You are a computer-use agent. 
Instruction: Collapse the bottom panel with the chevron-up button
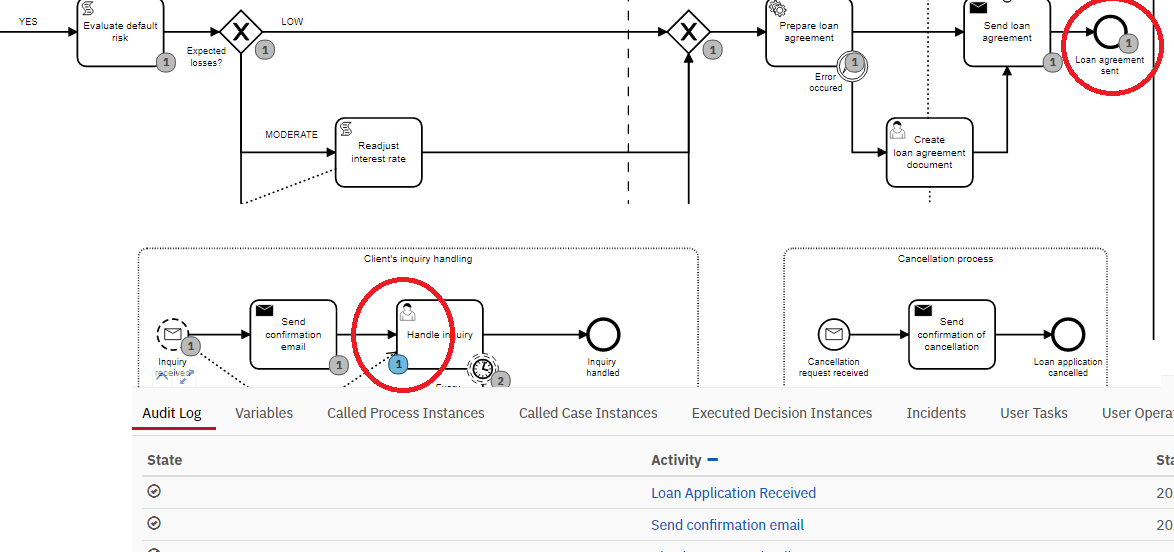pyautogui.click(x=162, y=377)
